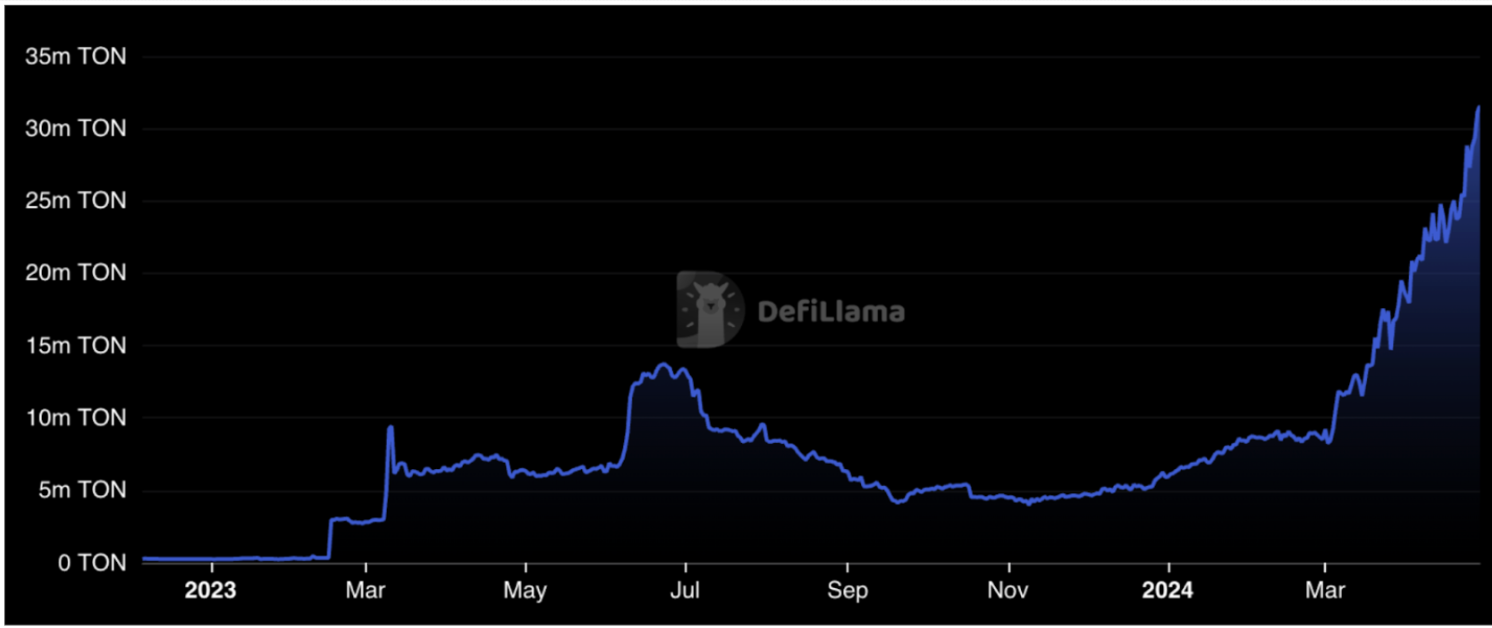
Task: Select the 2023 year marker
Action: point(210,590)
